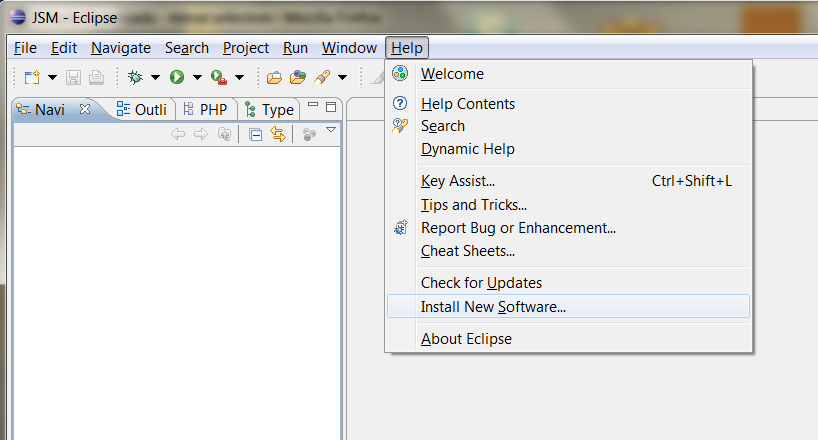Click the Eclipse logo in title bar
The height and width of the screenshot is (440, 818).
[x=17, y=17]
